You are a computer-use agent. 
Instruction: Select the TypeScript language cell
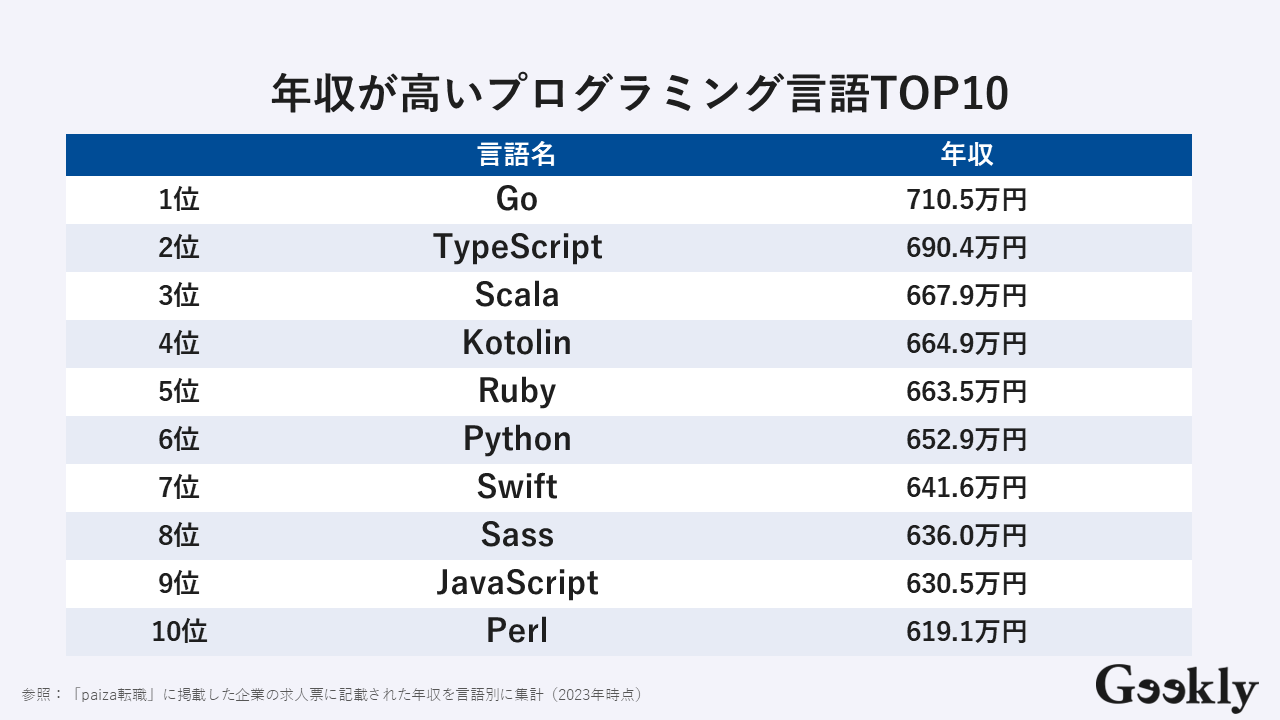click(517, 247)
